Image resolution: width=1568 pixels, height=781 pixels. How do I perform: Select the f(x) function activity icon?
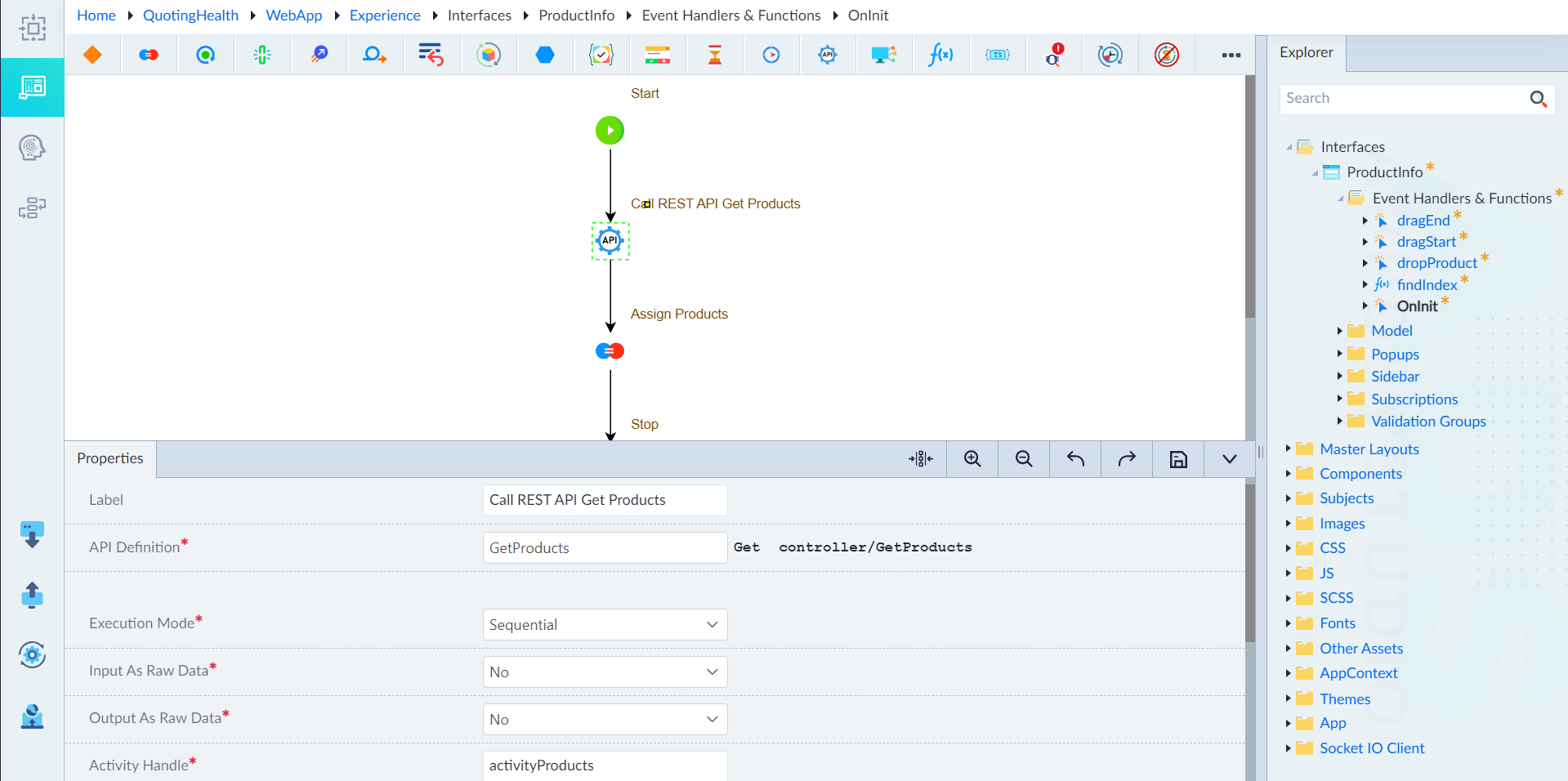pyautogui.click(x=940, y=55)
